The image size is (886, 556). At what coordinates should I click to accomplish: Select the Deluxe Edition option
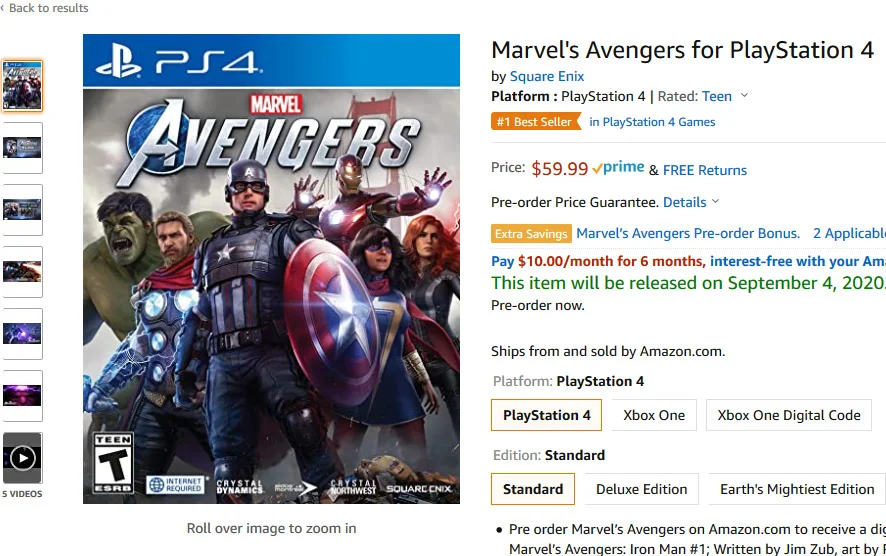(x=641, y=489)
